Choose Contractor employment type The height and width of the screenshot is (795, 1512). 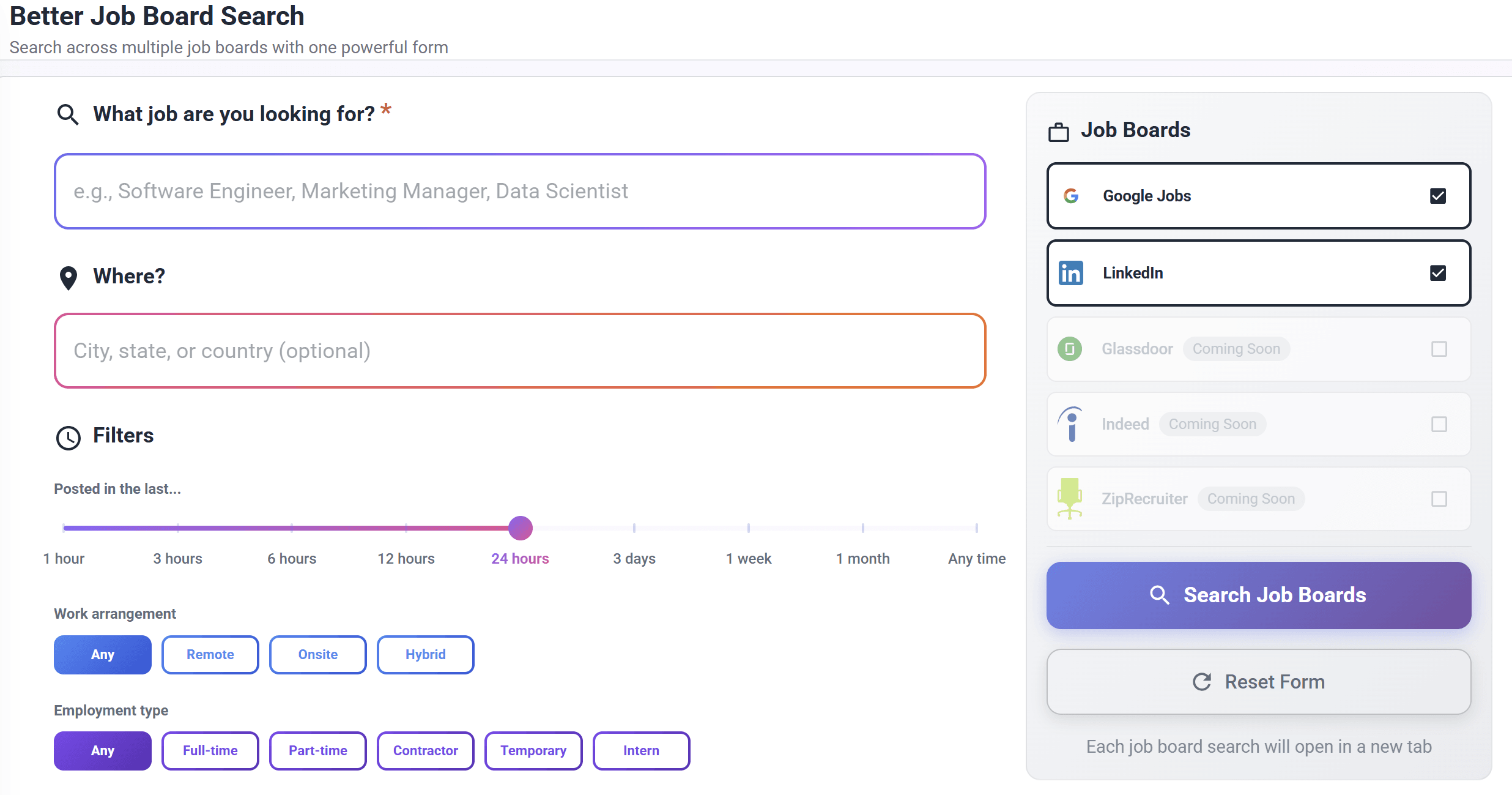coord(425,750)
